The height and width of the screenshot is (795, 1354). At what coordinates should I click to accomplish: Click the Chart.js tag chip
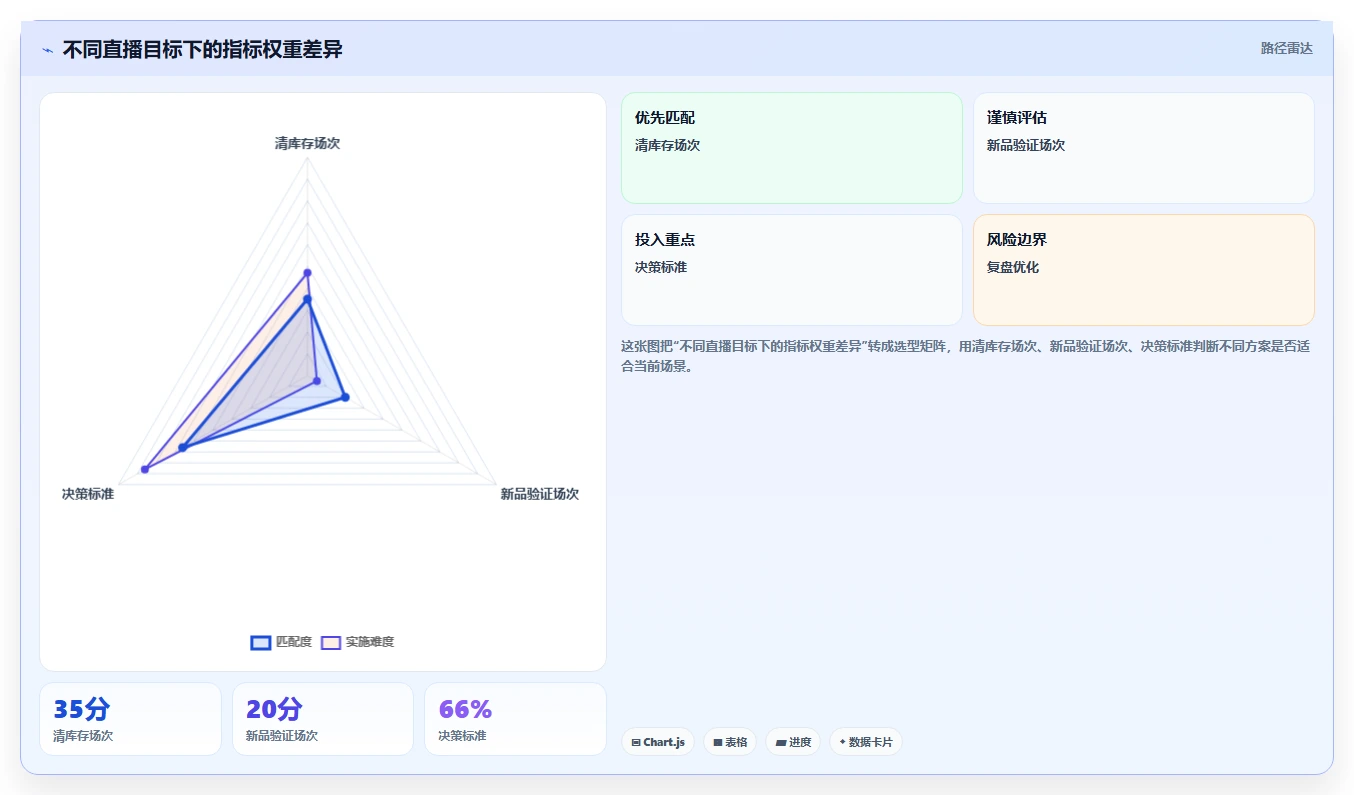pyautogui.click(x=658, y=742)
